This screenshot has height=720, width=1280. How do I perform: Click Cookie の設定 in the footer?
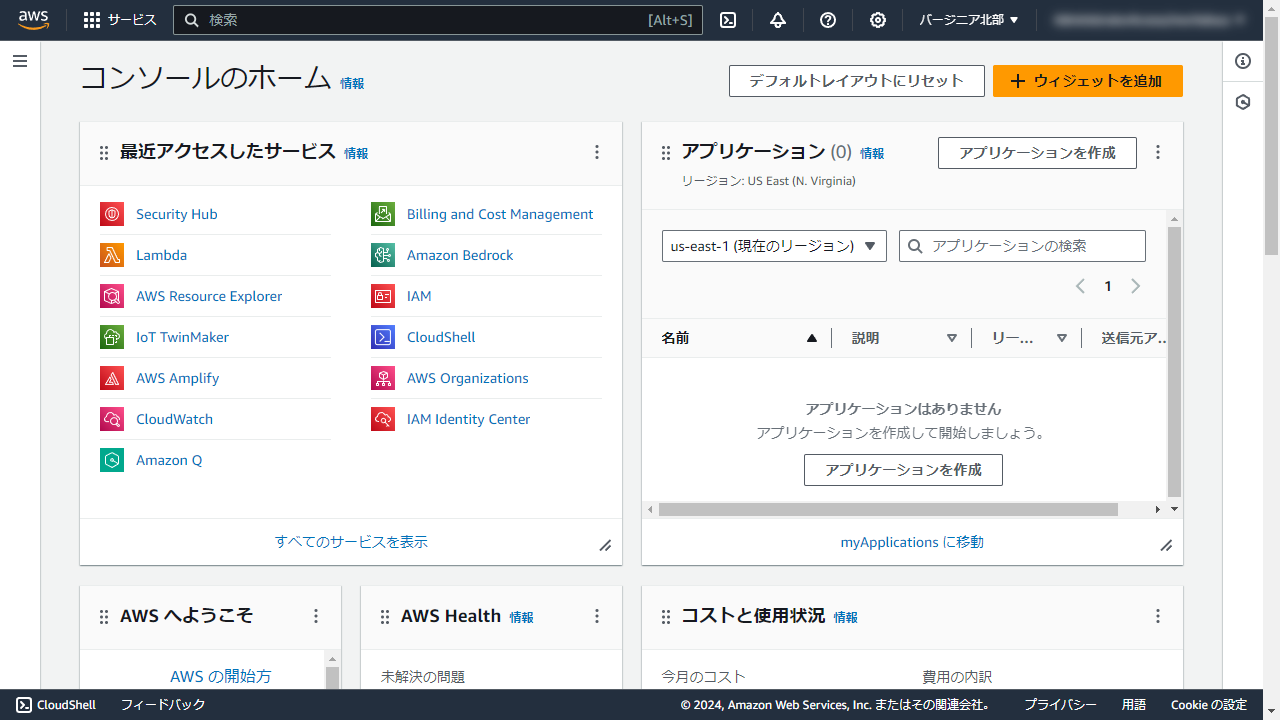[1209, 705]
